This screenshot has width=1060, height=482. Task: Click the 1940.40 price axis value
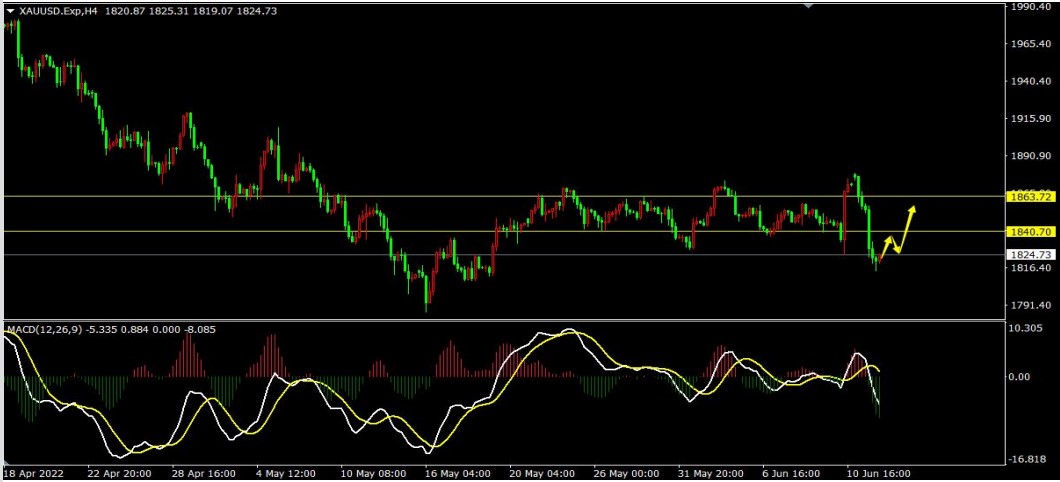[1032, 81]
